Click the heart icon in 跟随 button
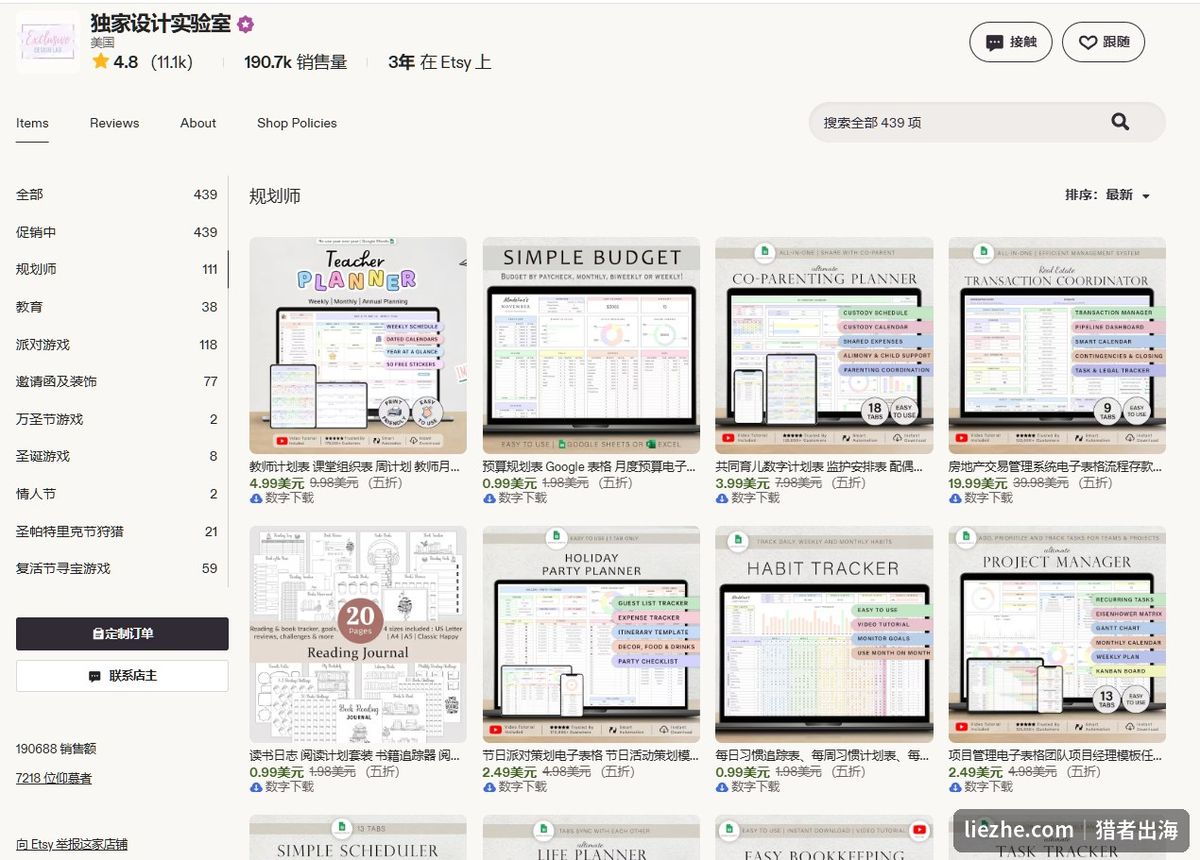 click(1087, 42)
